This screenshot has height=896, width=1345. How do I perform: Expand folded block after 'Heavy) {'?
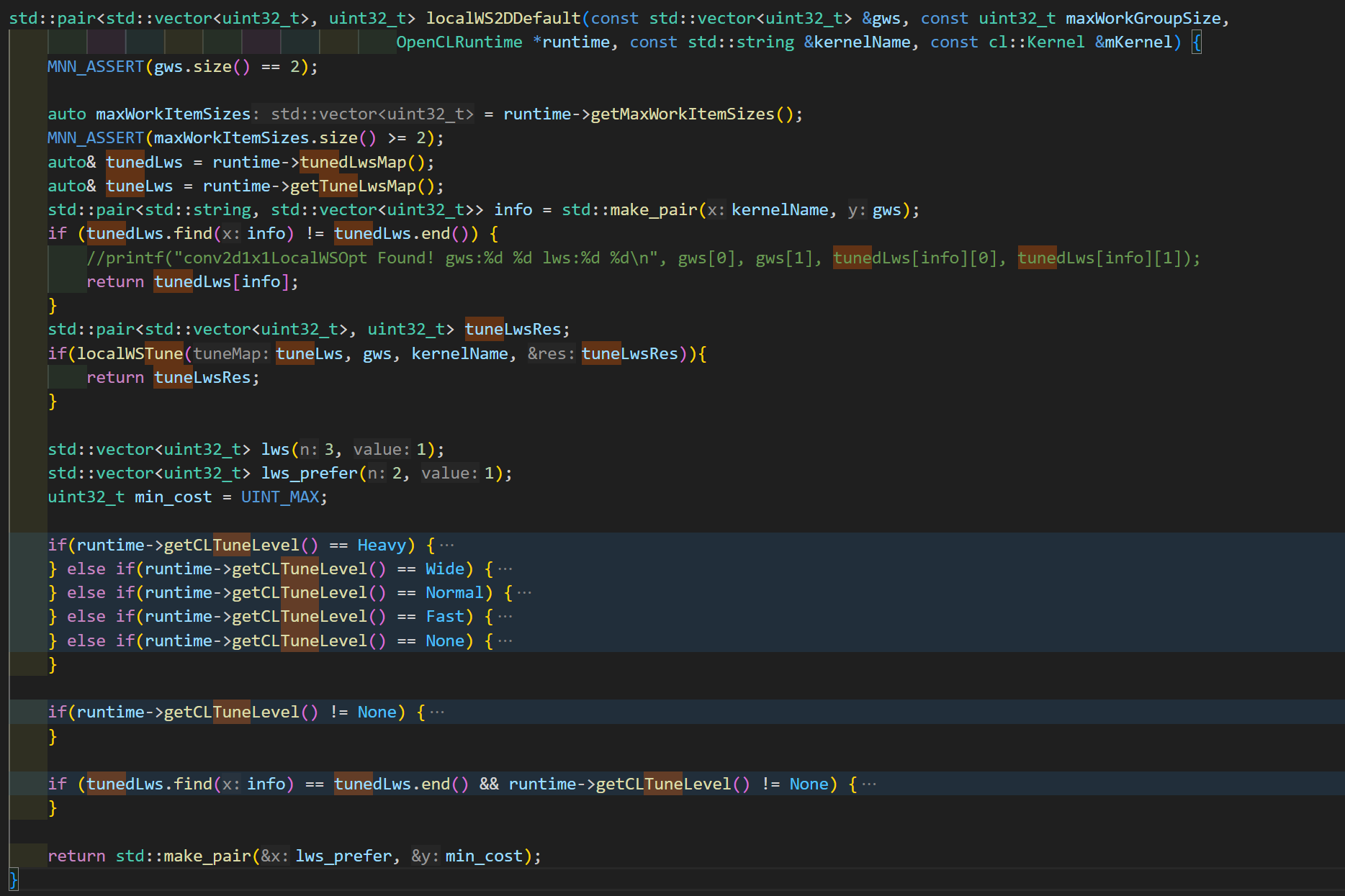click(446, 545)
